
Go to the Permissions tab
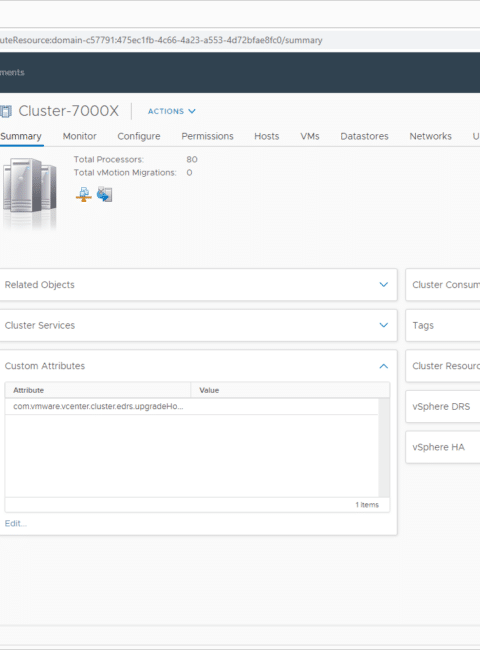click(207, 136)
